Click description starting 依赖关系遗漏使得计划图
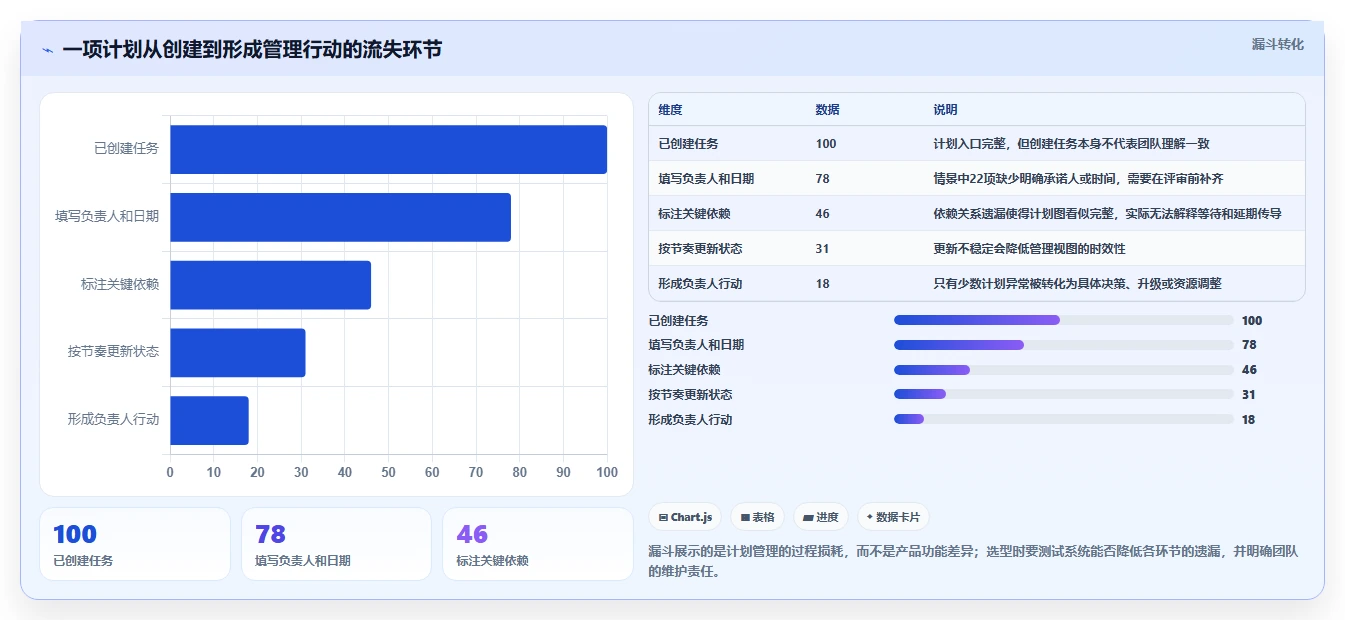 pyautogui.click(x=1107, y=214)
